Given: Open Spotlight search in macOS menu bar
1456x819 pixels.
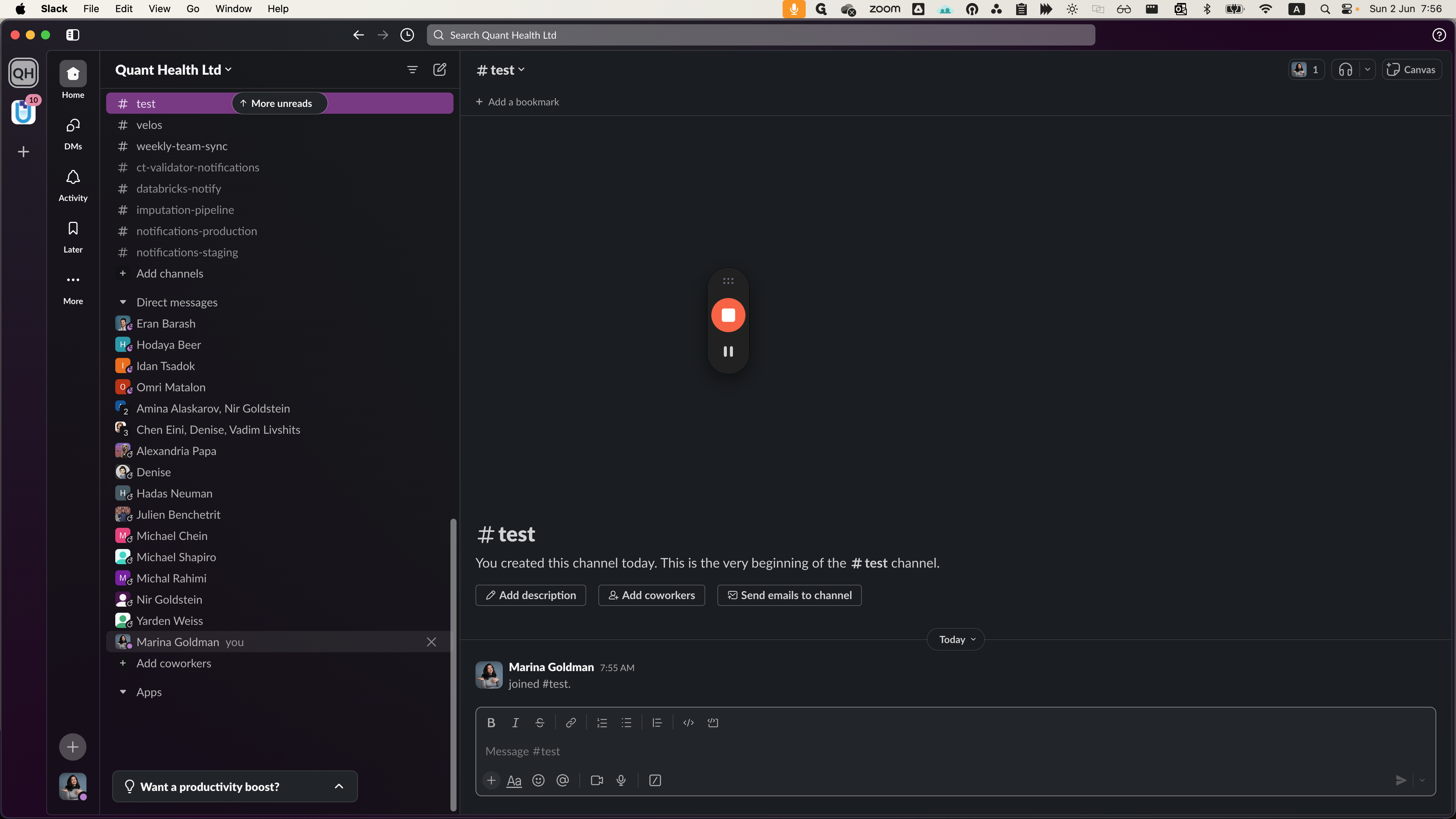Looking at the screenshot, I should pyautogui.click(x=1324, y=8).
